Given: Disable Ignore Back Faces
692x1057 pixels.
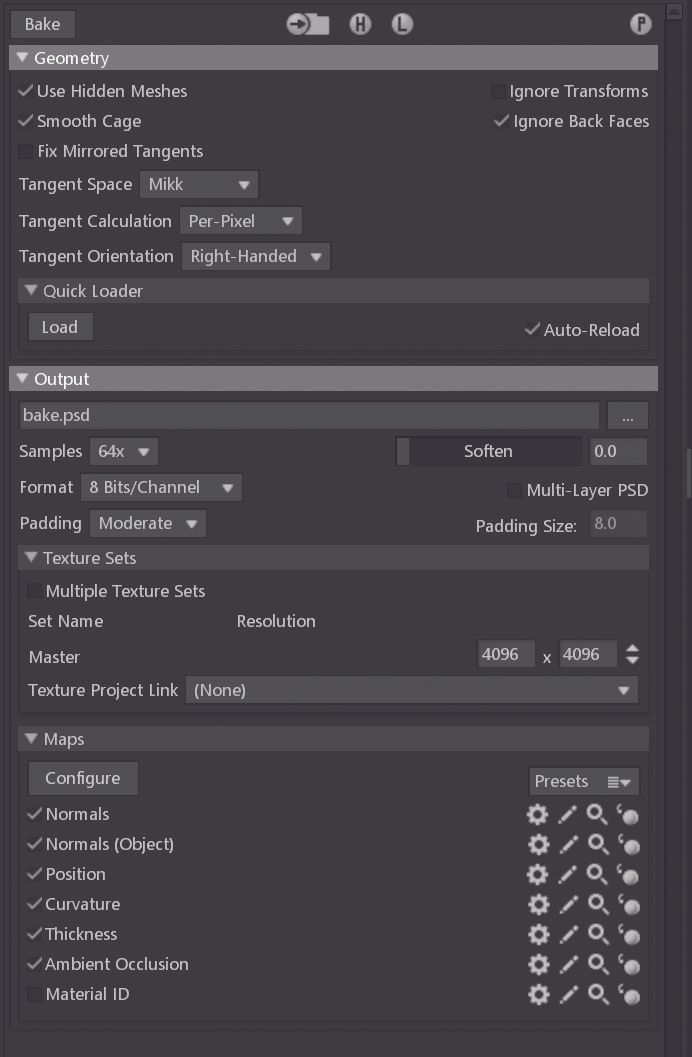Looking at the screenshot, I should tap(501, 121).
